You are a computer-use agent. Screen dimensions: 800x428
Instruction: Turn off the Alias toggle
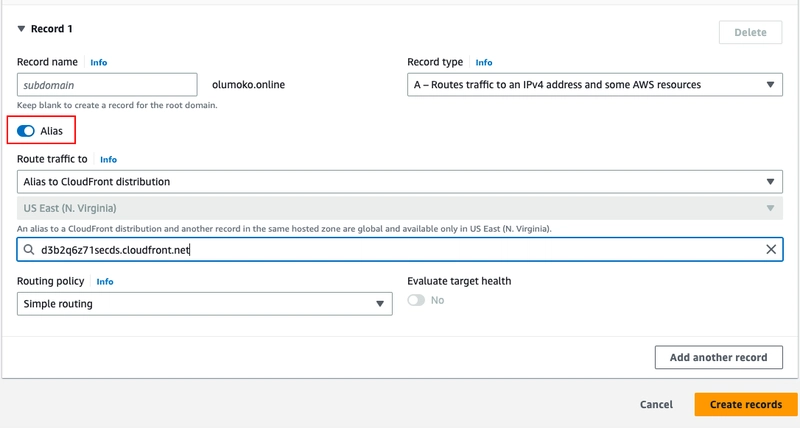click(x=26, y=131)
